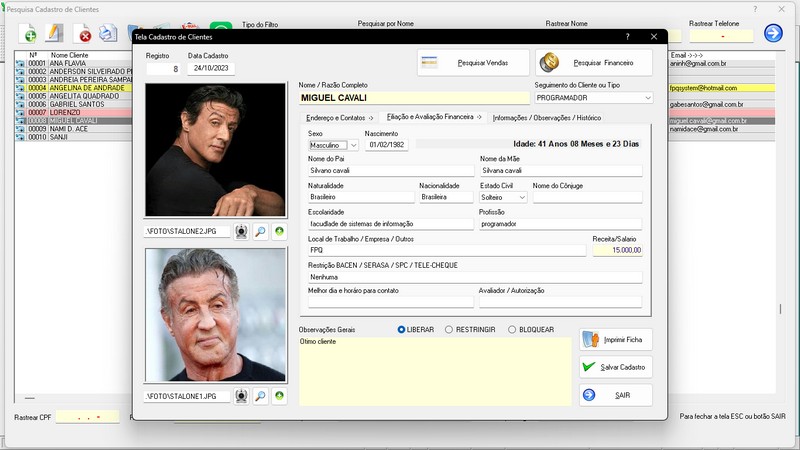Select the LIBERAR radio option
This screenshot has width=800, height=450.
[x=402, y=329]
